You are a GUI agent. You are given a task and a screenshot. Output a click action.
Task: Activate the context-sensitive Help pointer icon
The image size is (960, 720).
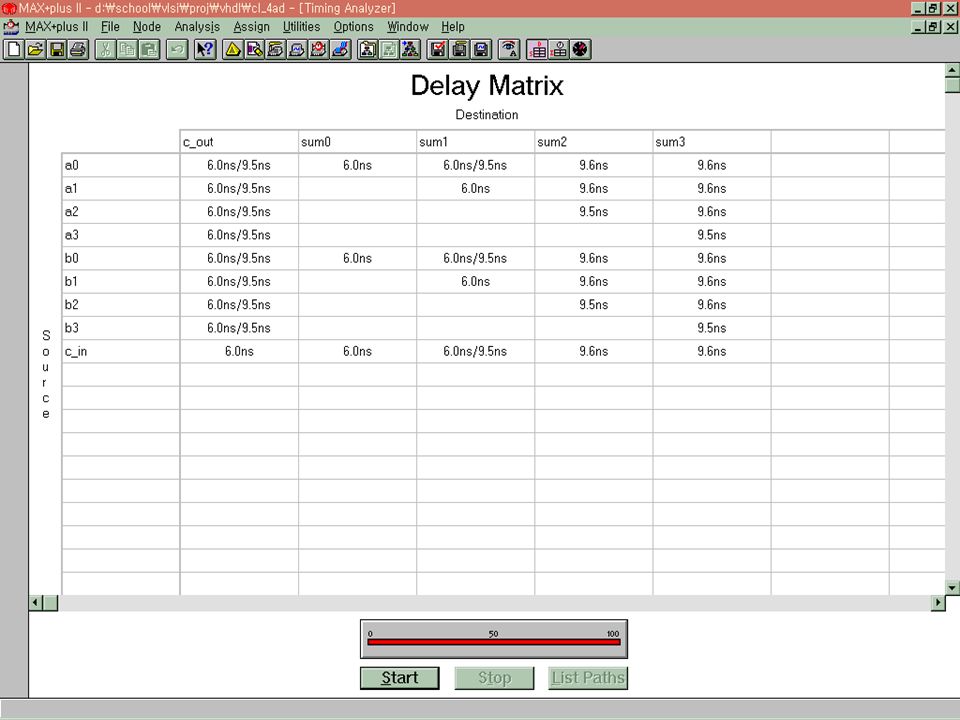tap(205, 50)
